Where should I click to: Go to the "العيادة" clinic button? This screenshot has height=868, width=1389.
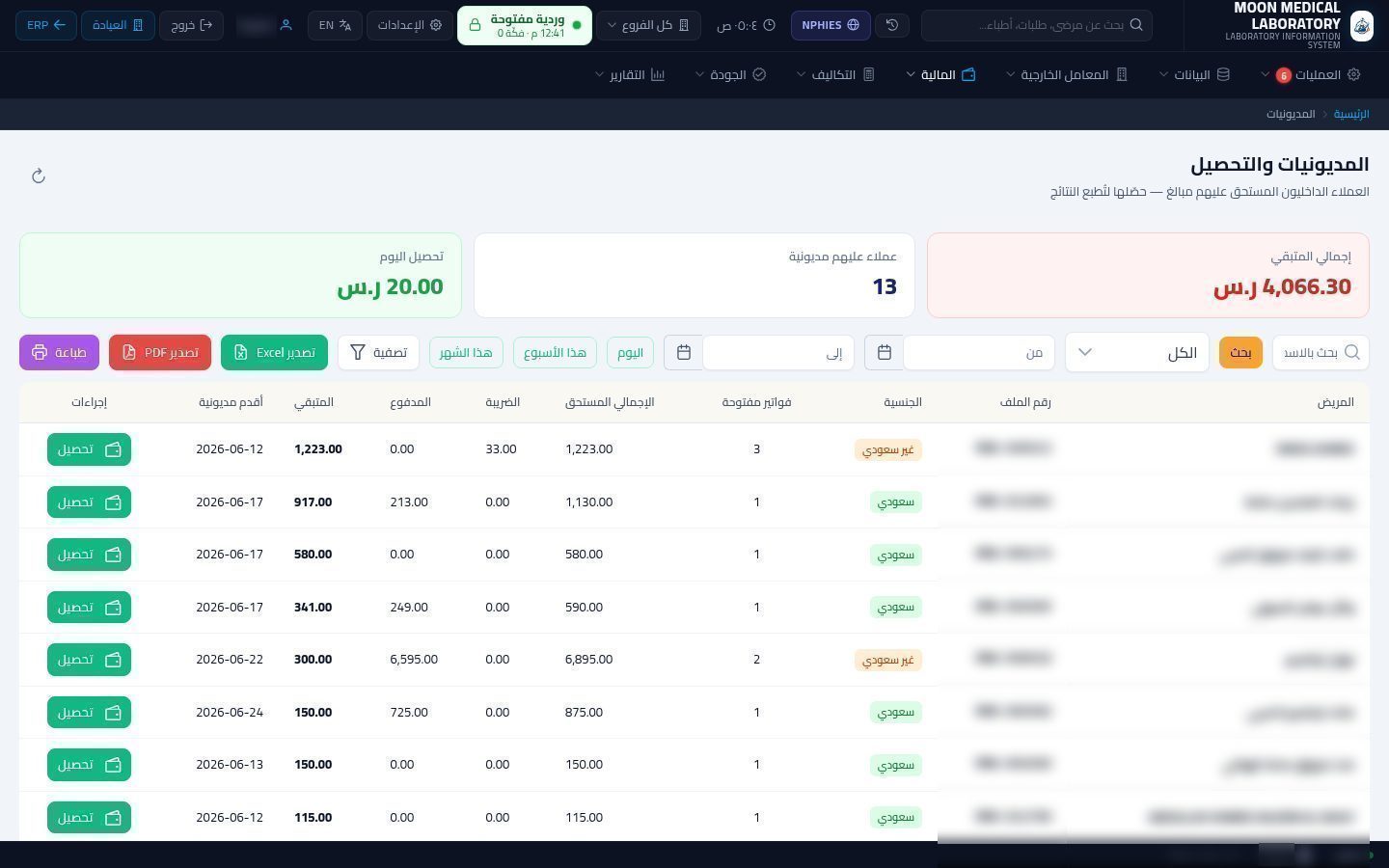(x=118, y=25)
